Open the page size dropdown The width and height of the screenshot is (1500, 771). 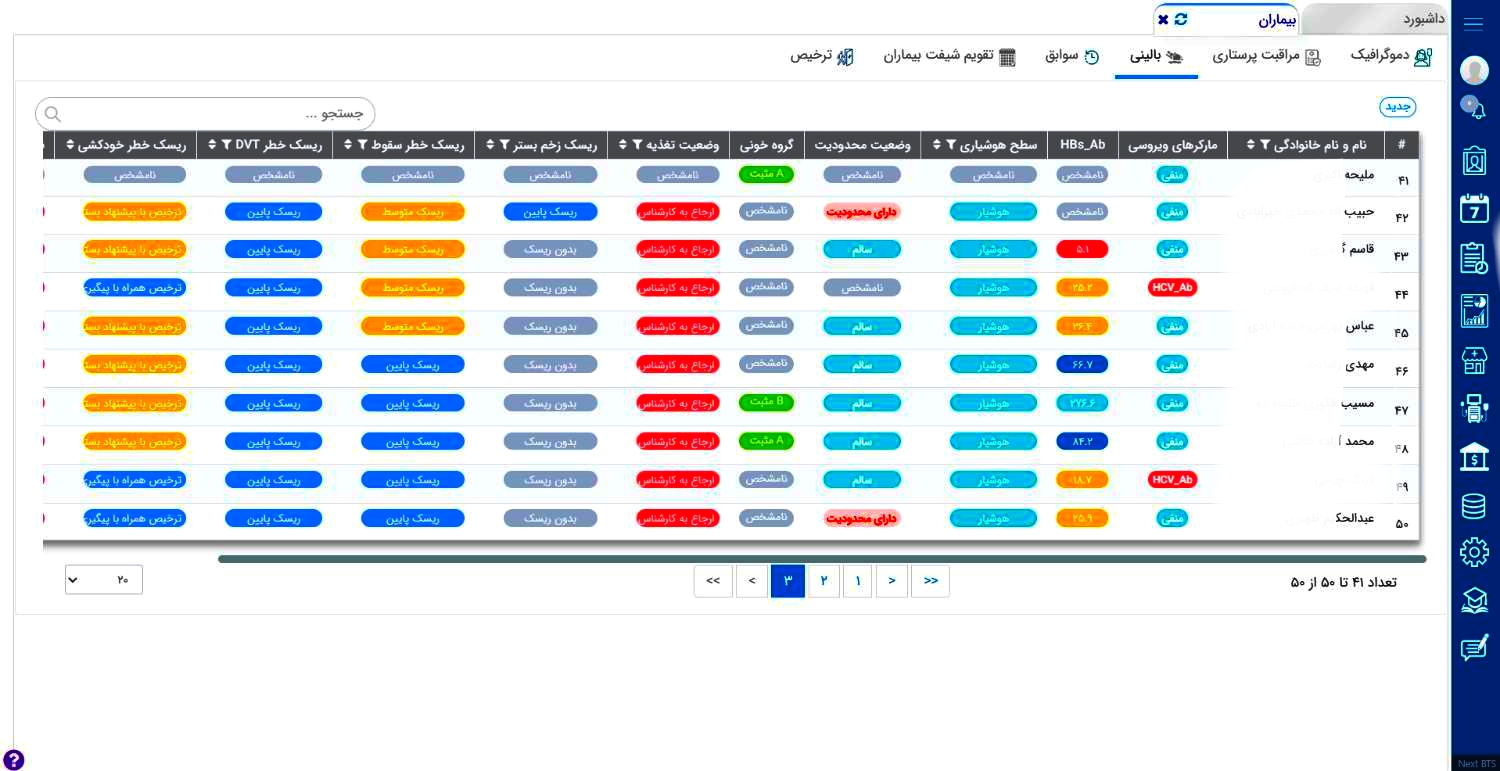104,580
